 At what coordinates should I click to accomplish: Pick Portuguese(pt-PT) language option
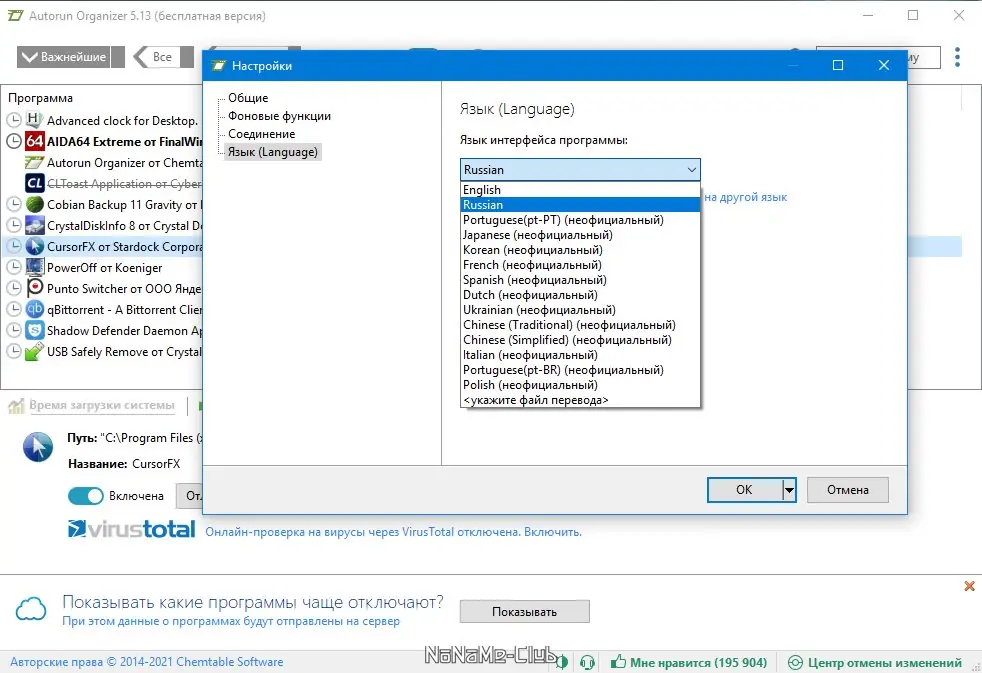[580, 220]
